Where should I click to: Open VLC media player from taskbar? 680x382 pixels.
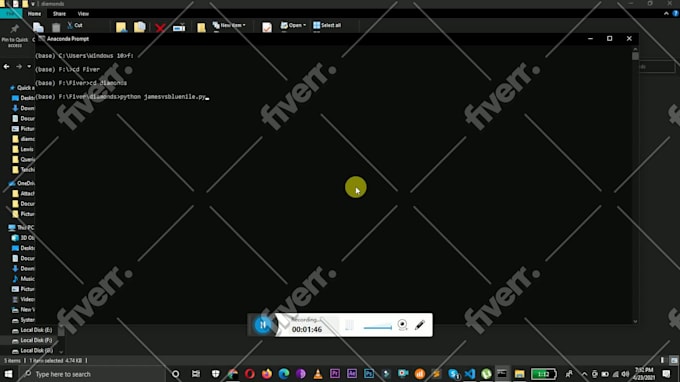pyautogui.click(x=318, y=374)
